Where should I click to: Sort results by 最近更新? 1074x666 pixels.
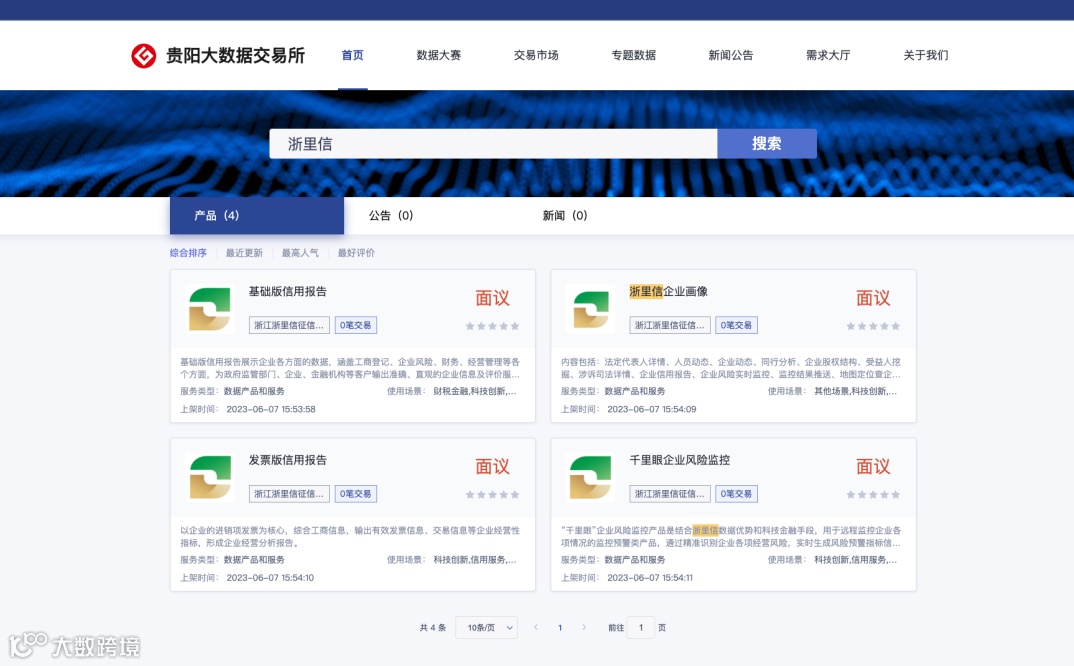click(245, 253)
